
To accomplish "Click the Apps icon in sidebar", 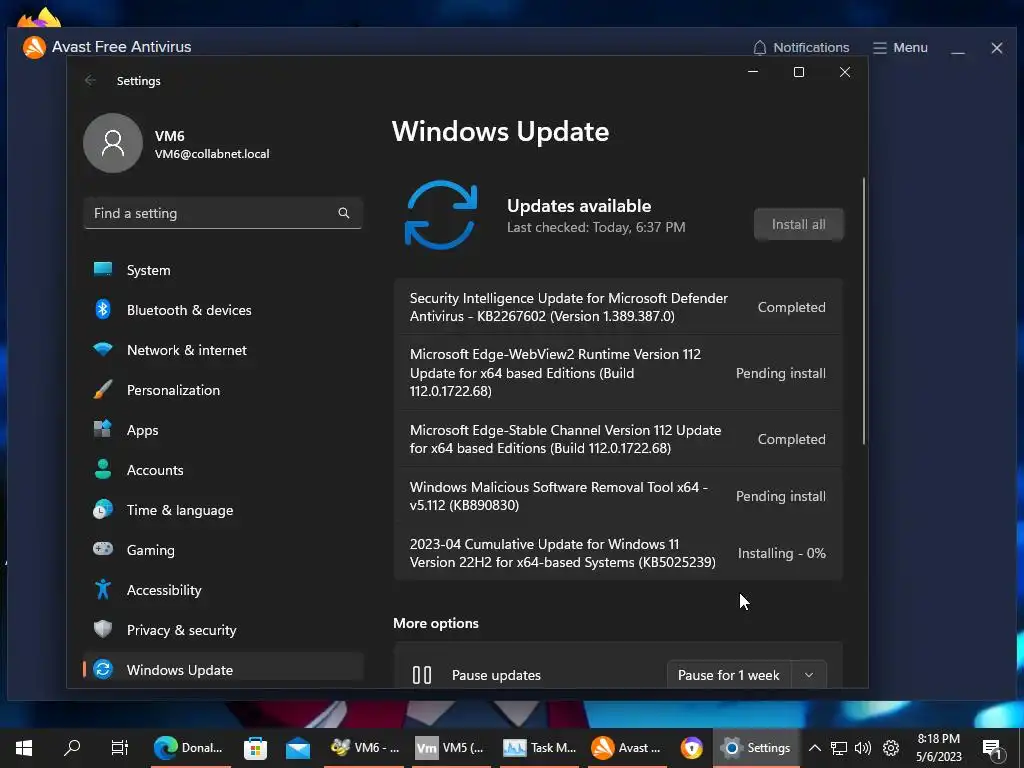I will tap(103, 430).
